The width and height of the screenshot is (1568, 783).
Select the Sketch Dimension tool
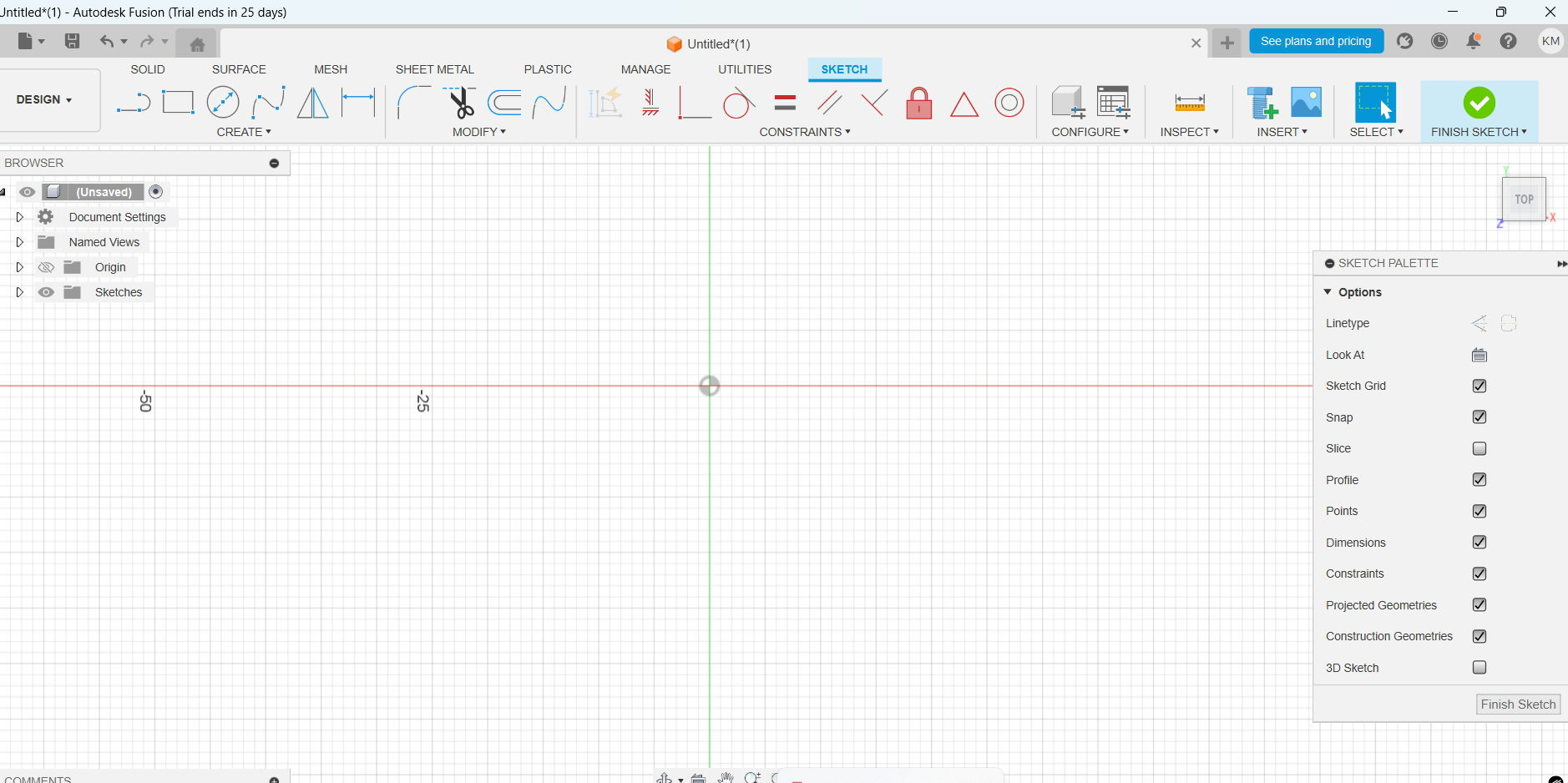pyautogui.click(x=358, y=103)
